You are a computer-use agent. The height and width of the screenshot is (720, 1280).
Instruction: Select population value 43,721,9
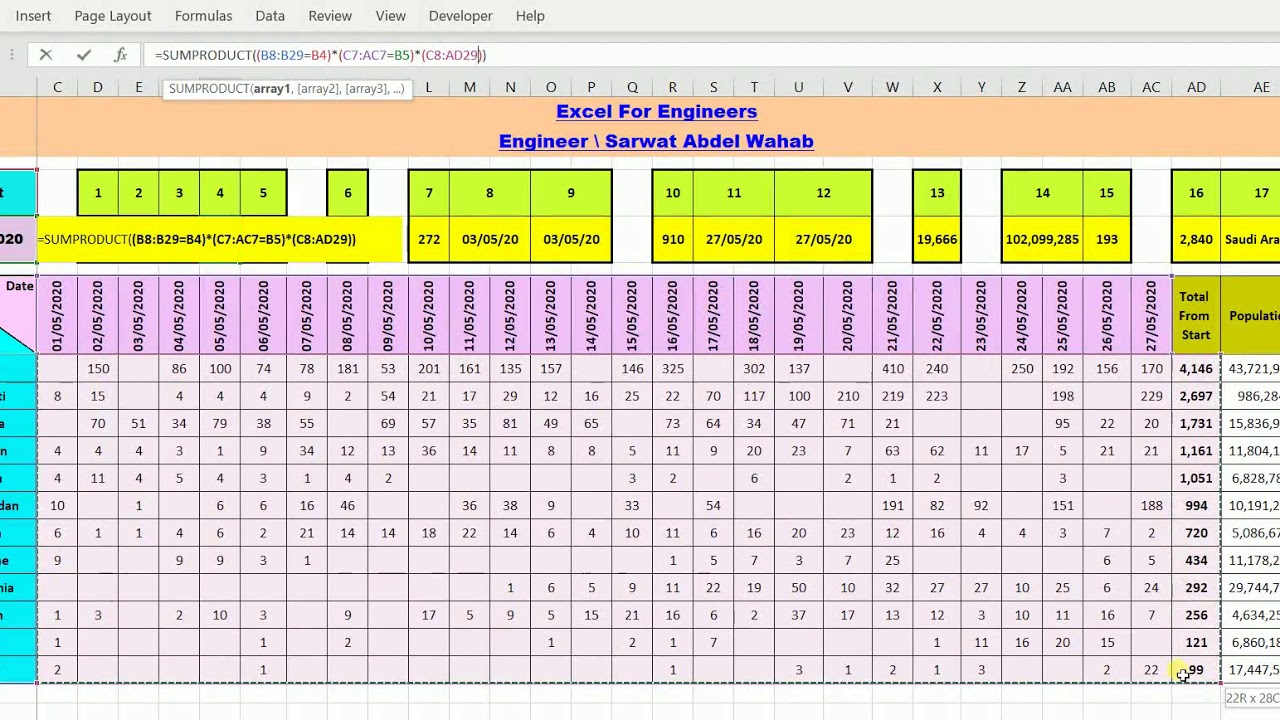(x=1252, y=369)
